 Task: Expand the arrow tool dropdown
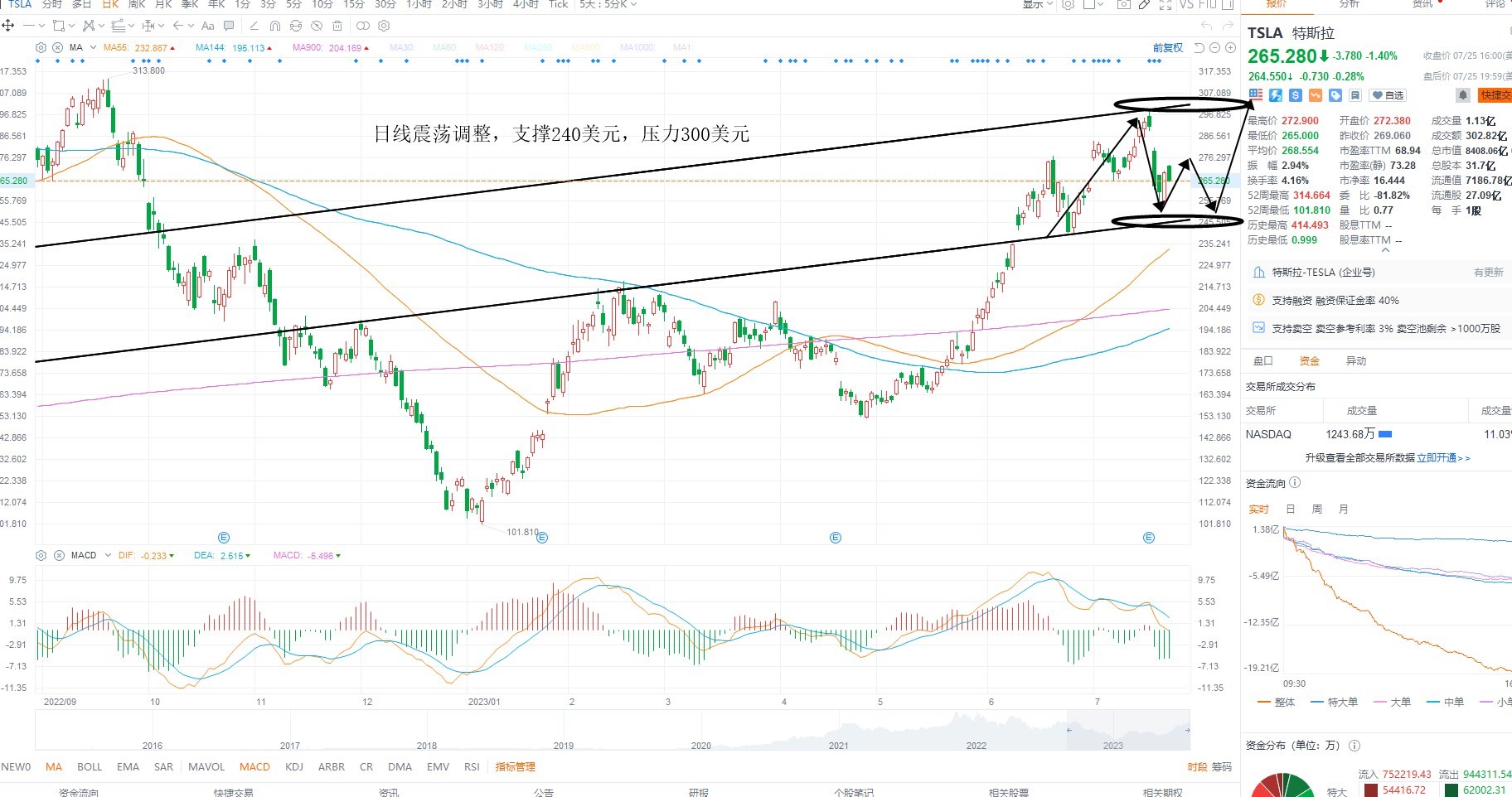click(191, 26)
